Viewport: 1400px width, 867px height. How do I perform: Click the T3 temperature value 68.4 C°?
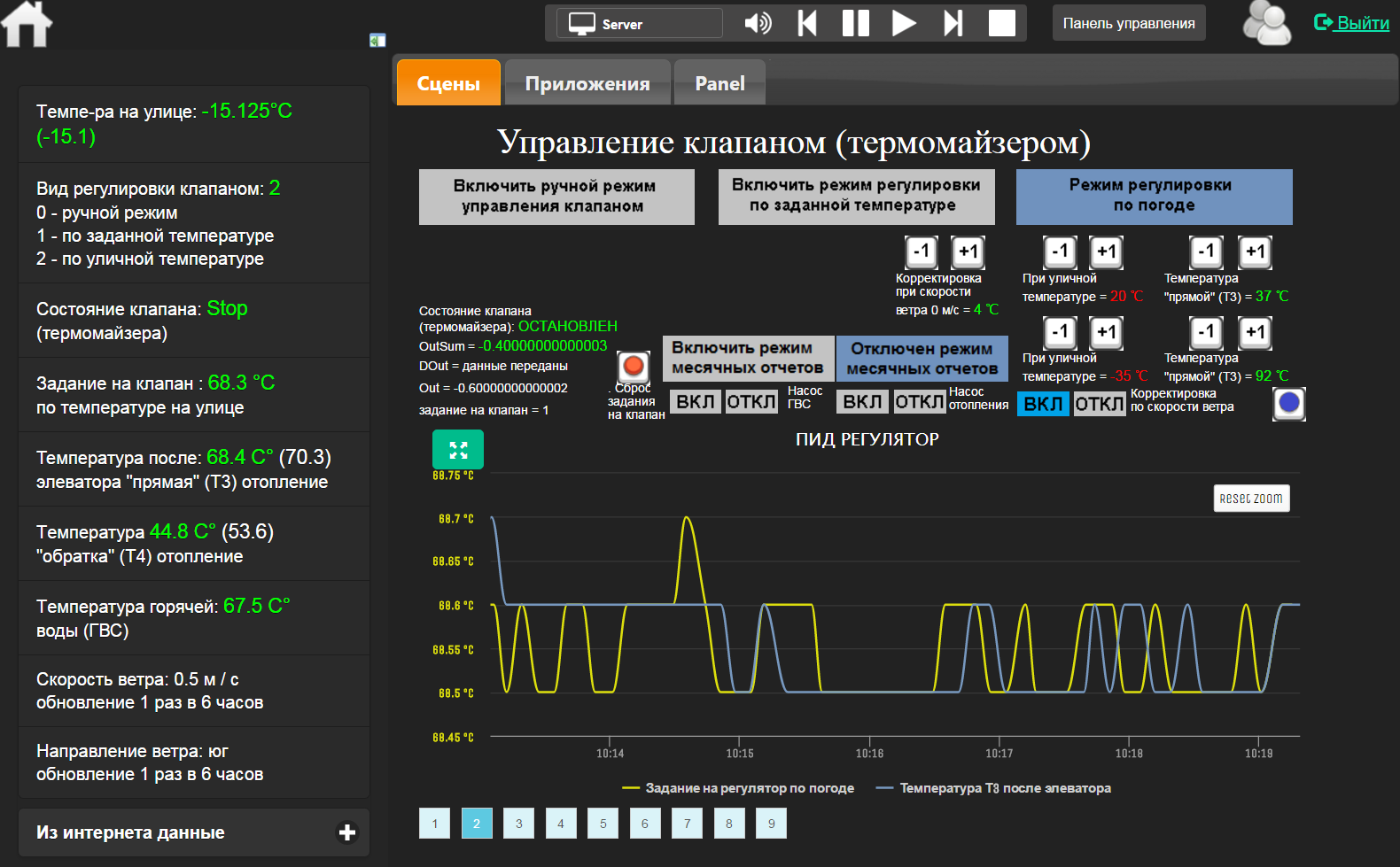pyautogui.click(x=240, y=457)
